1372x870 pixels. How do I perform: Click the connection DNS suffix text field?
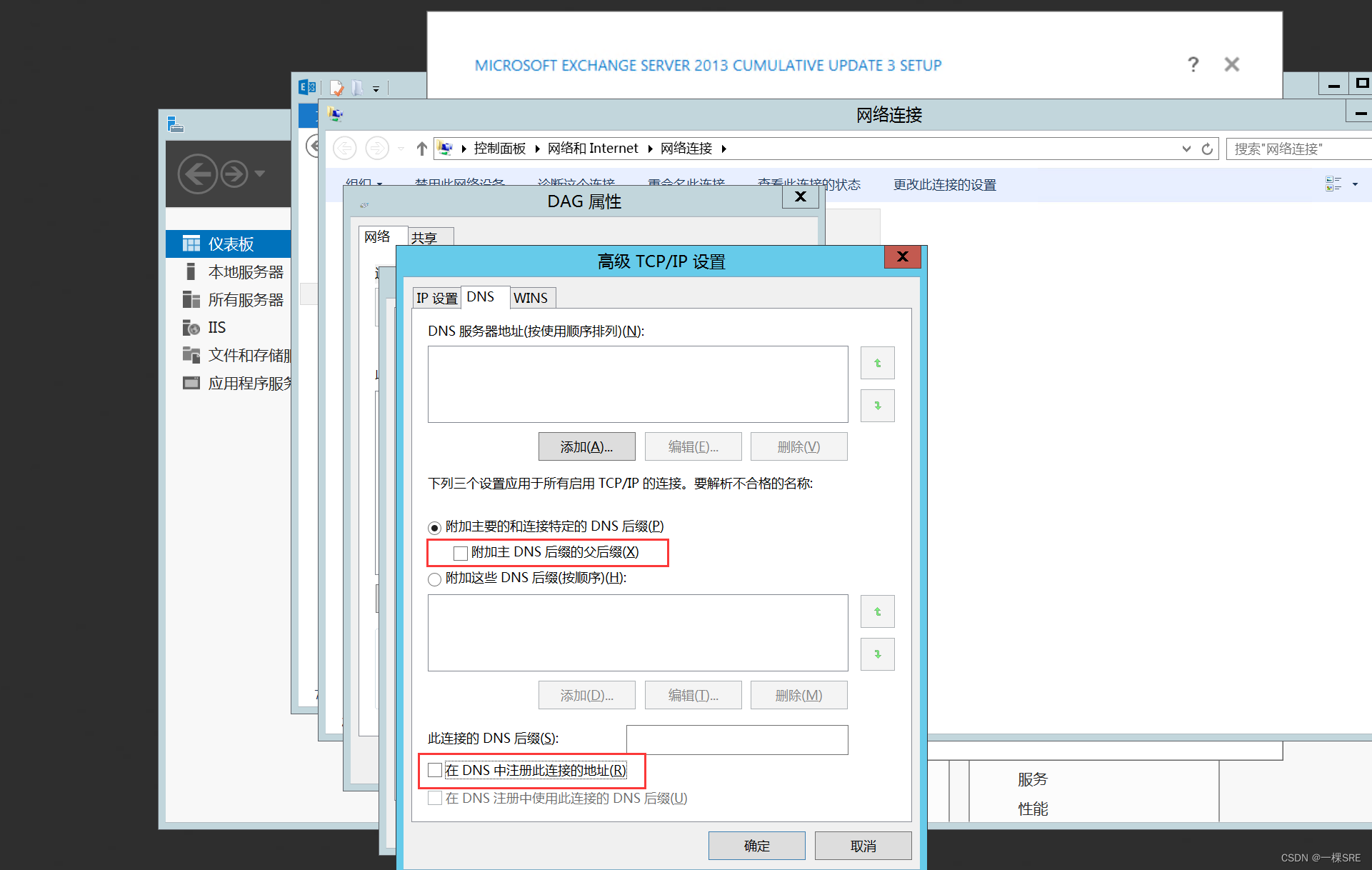[736, 739]
